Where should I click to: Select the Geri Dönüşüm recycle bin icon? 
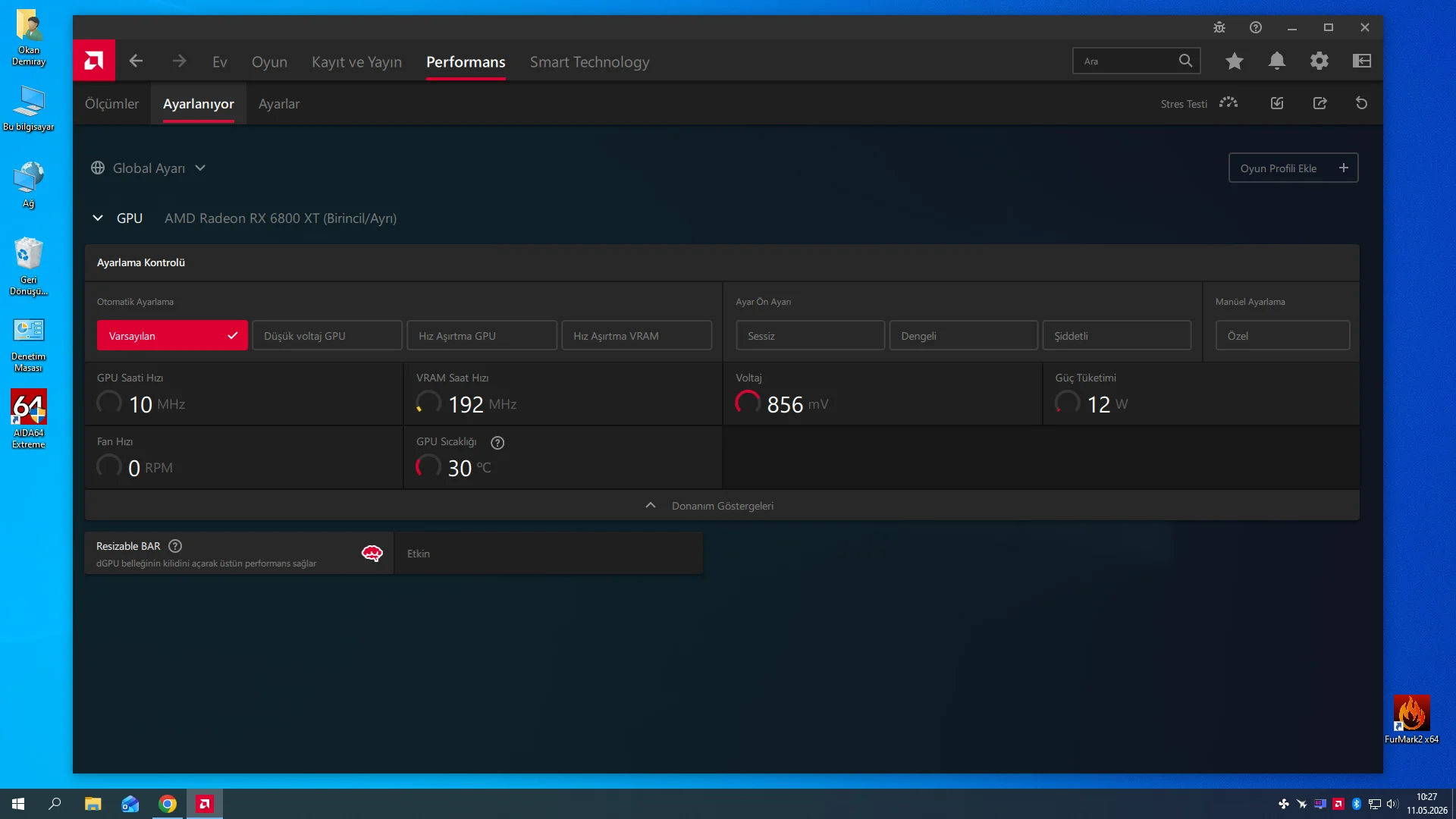pyautogui.click(x=29, y=267)
